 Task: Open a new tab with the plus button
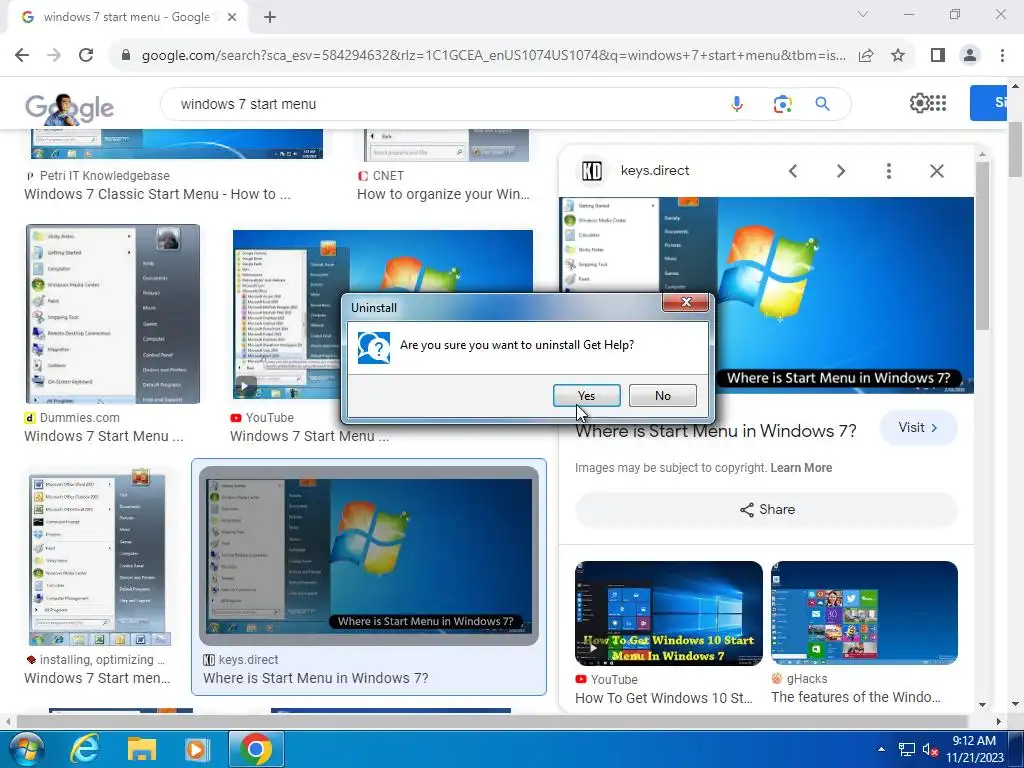click(x=270, y=17)
